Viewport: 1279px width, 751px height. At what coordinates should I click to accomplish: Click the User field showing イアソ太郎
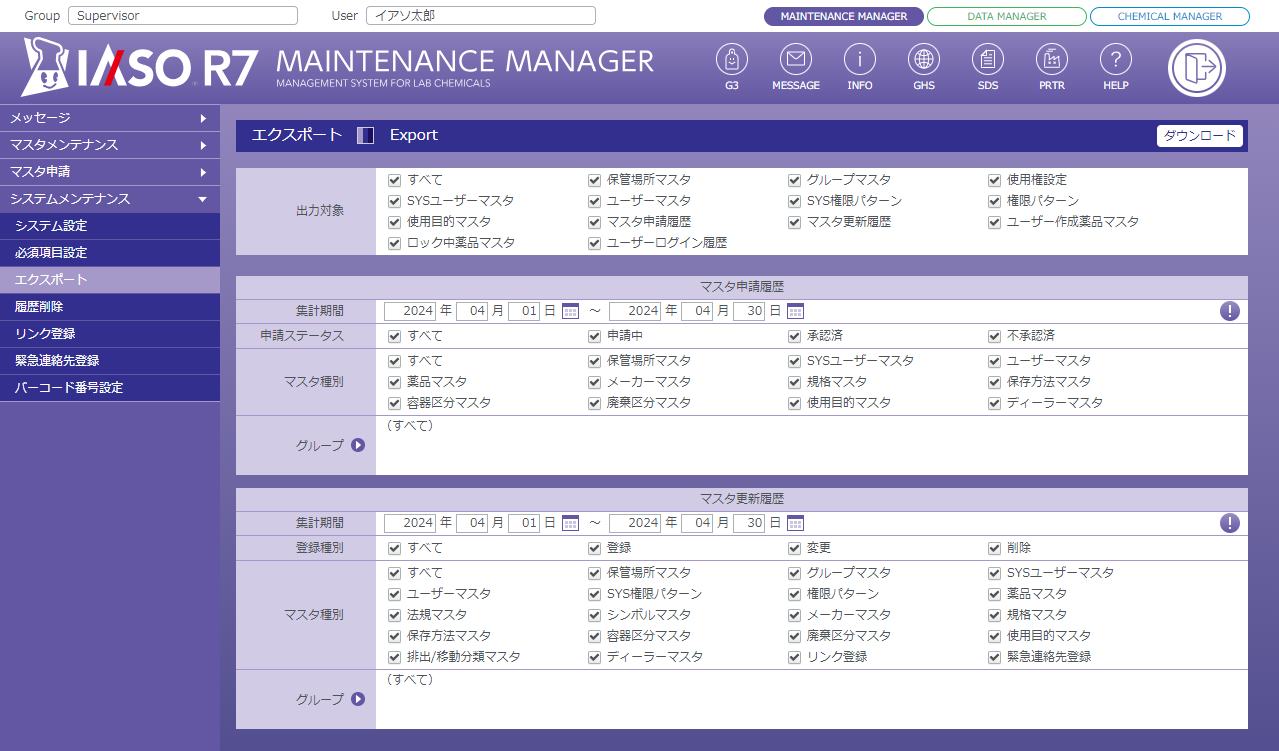[481, 16]
